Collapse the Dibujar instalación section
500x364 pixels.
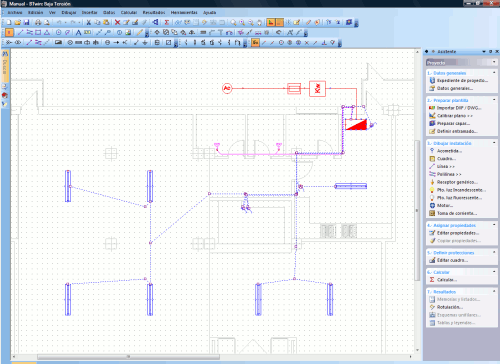pos(494,143)
